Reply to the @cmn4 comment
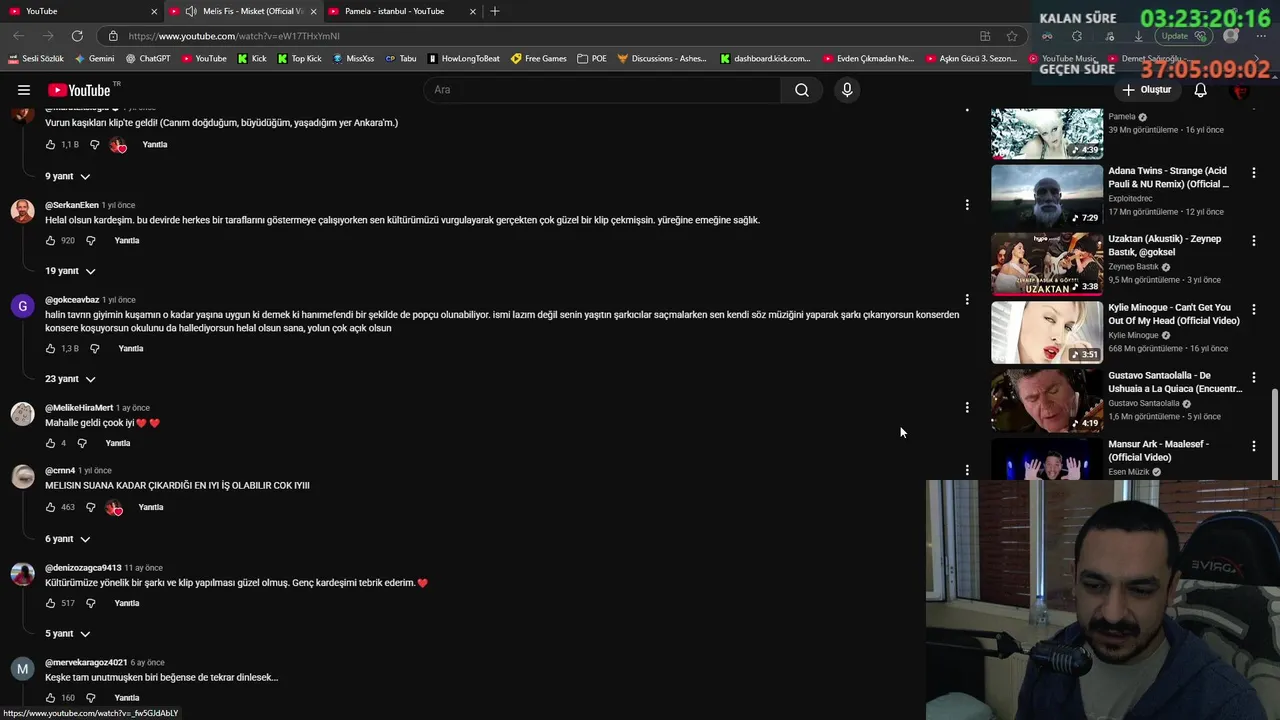Screen dimensions: 1280x720 tap(151, 507)
